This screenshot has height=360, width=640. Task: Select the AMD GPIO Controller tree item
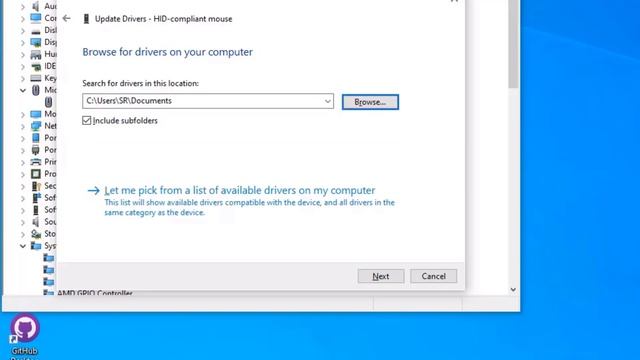[x=95, y=293]
